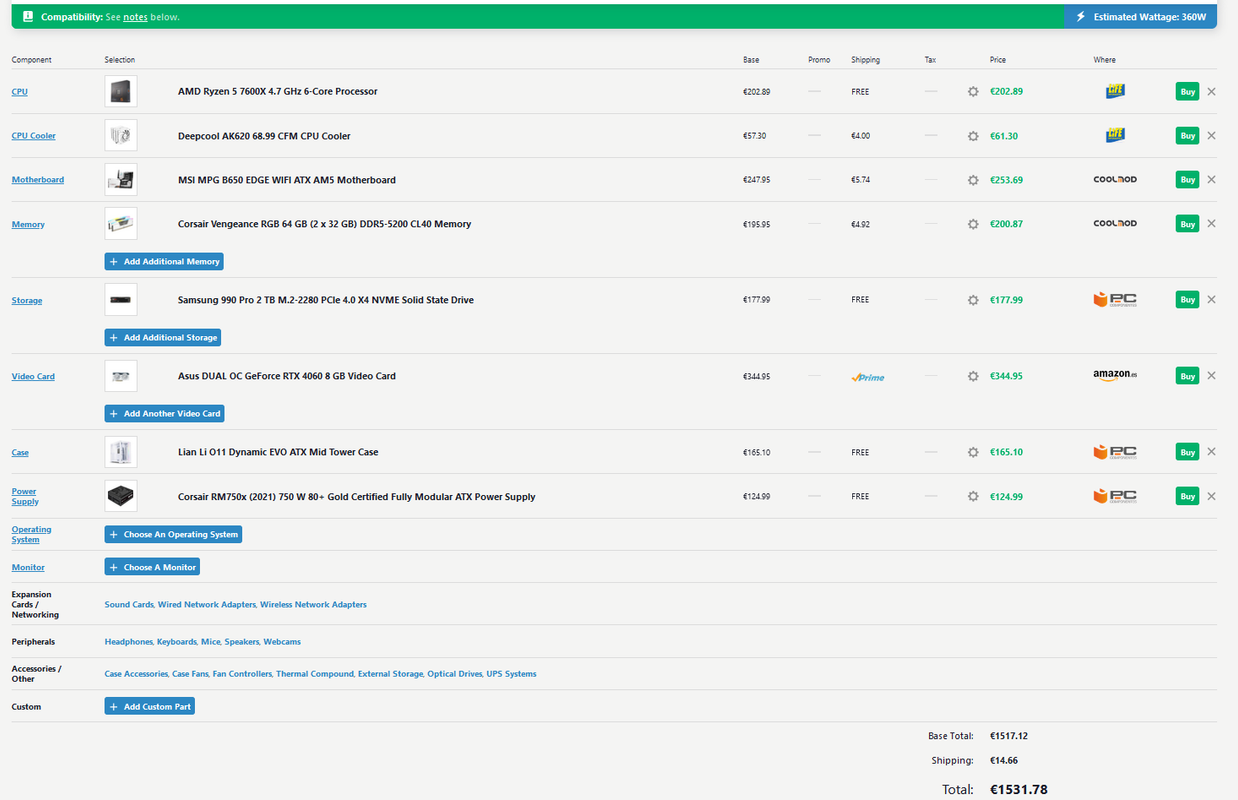Buy the Asus RTX 4060 card
This screenshot has height=800, width=1238.
(1187, 376)
